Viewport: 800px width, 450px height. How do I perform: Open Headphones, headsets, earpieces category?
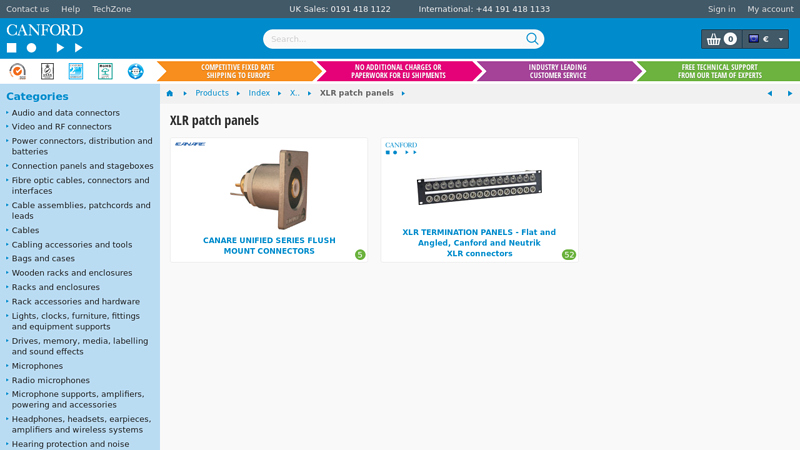81,424
